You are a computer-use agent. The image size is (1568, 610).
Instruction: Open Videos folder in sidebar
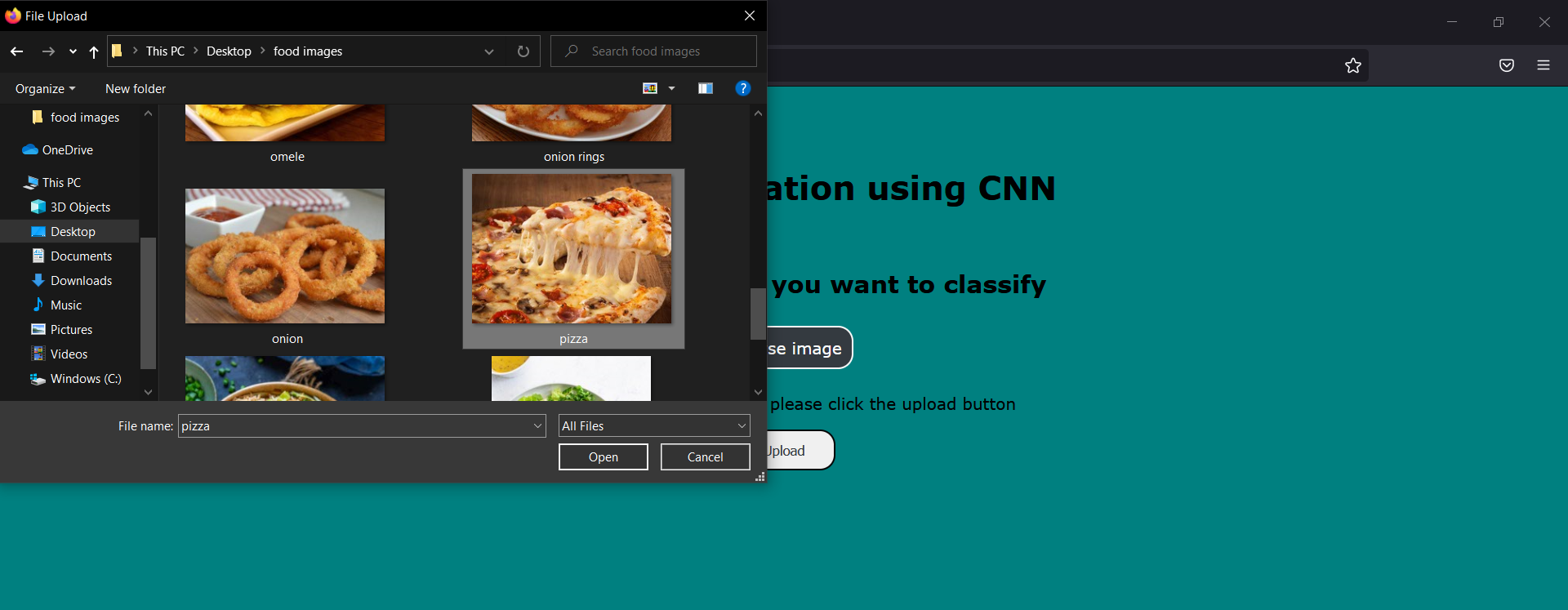(60, 354)
